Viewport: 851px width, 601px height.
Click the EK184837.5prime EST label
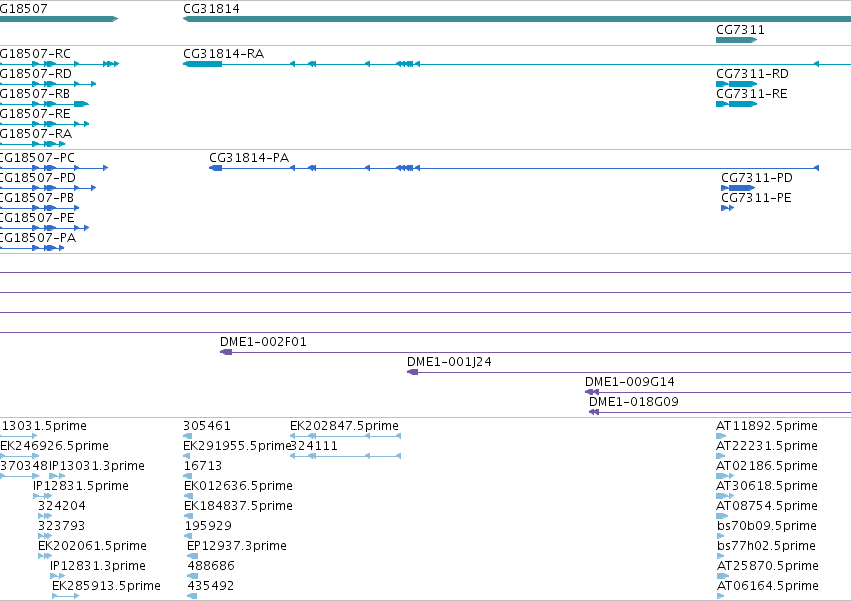coord(238,506)
